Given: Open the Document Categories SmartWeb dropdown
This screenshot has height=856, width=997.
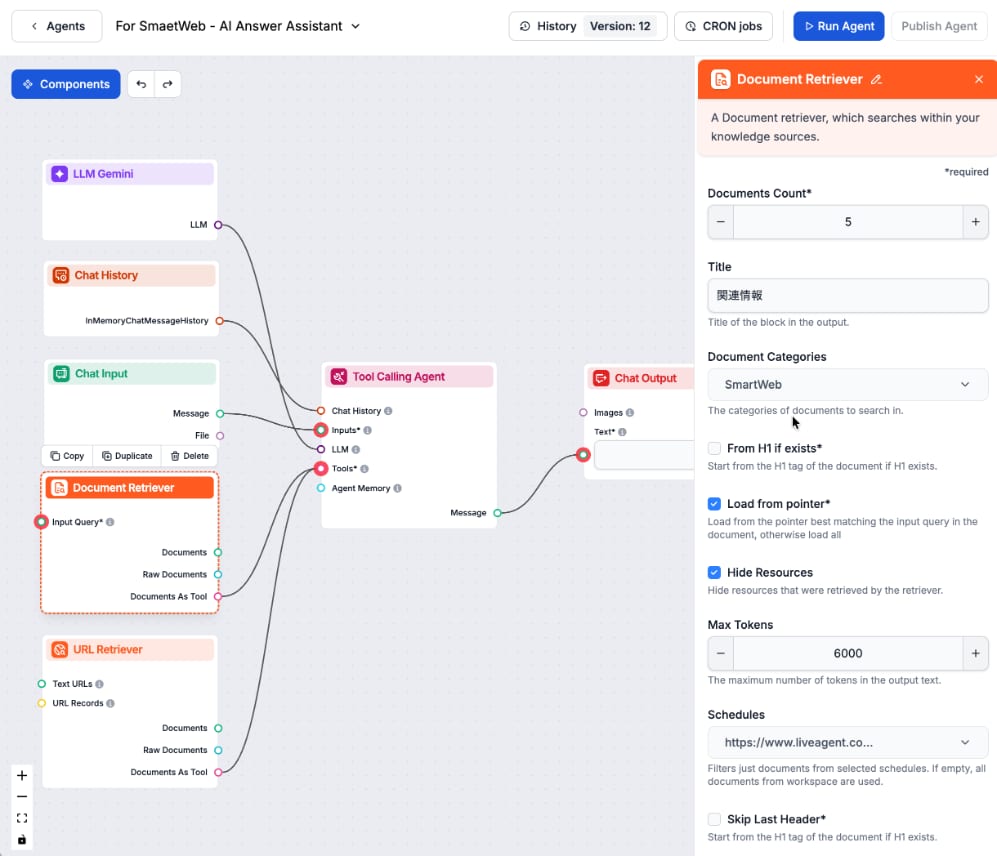Looking at the screenshot, I should click(x=847, y=385).
